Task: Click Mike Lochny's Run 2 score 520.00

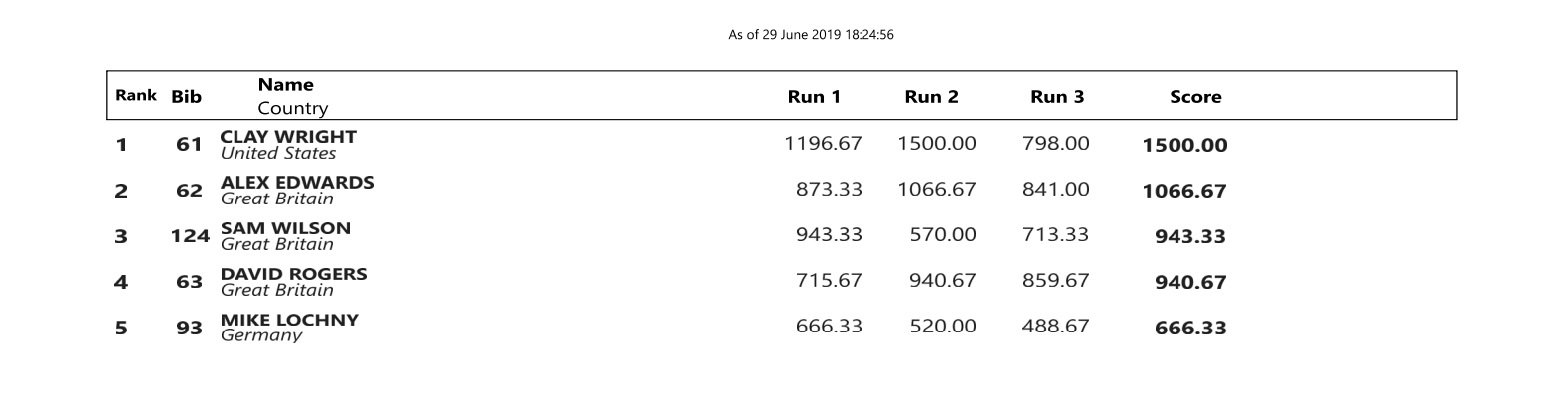Action: [x=942, y=326]
